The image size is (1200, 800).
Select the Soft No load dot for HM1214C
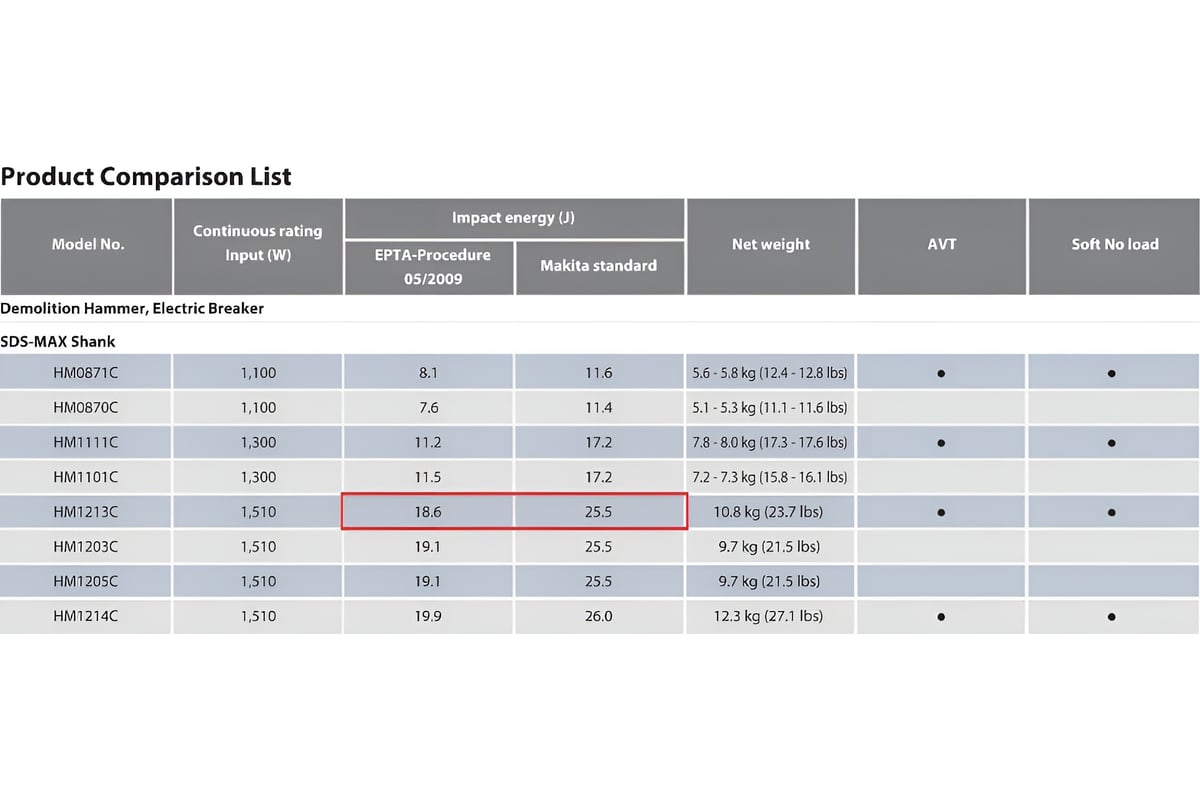coord(1112,617)
